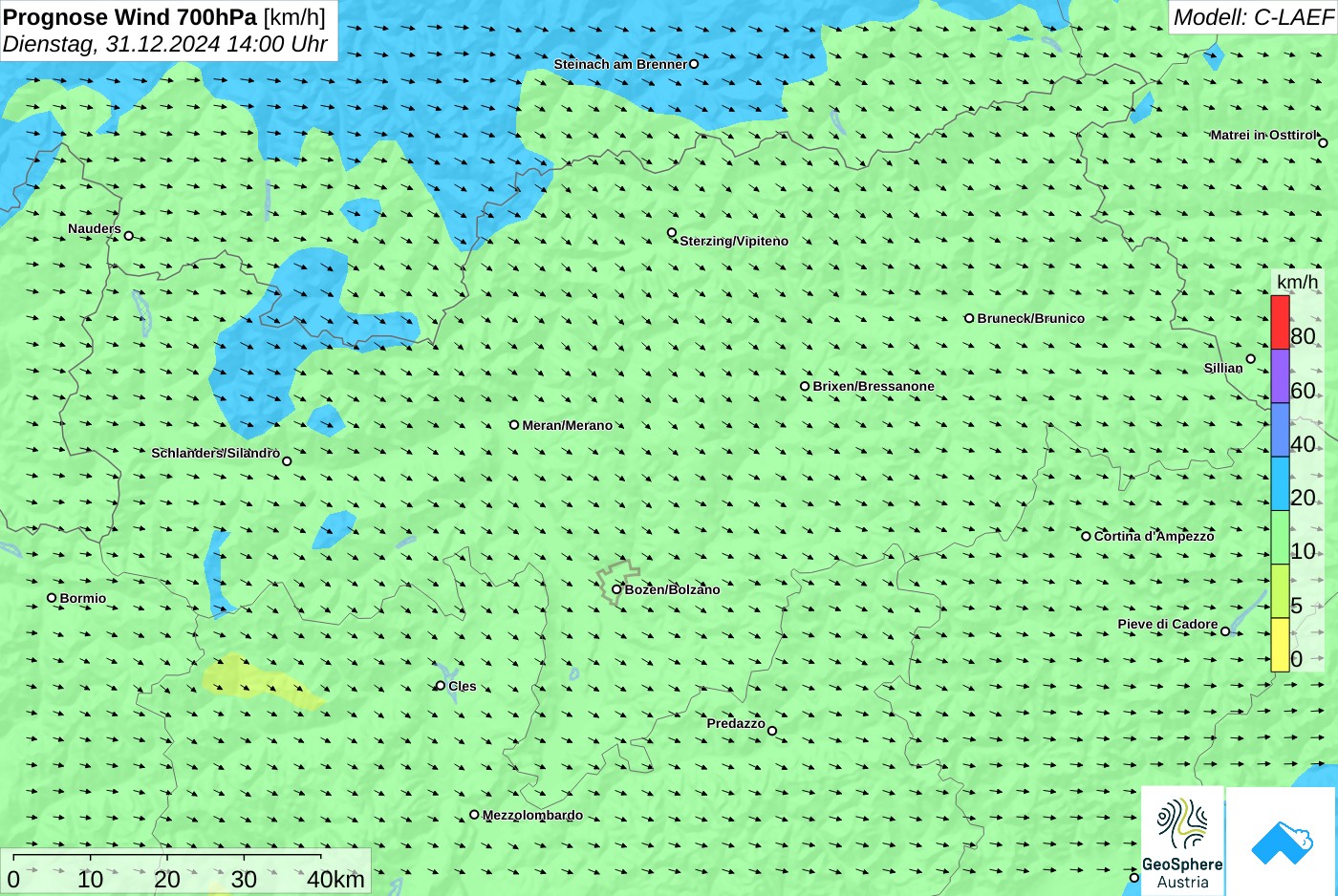
Task: Click the Matrei in Osttirol marker circle
Action: coord(1324,143)
